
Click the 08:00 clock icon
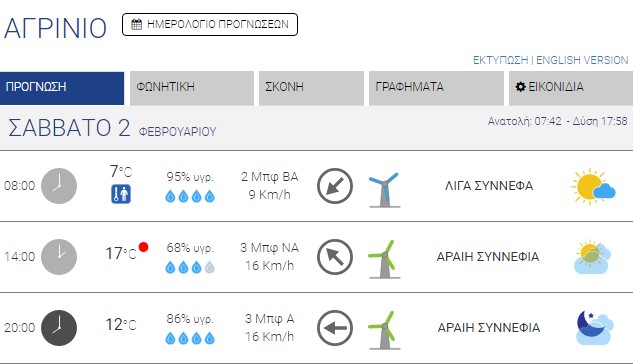[59, 186]
